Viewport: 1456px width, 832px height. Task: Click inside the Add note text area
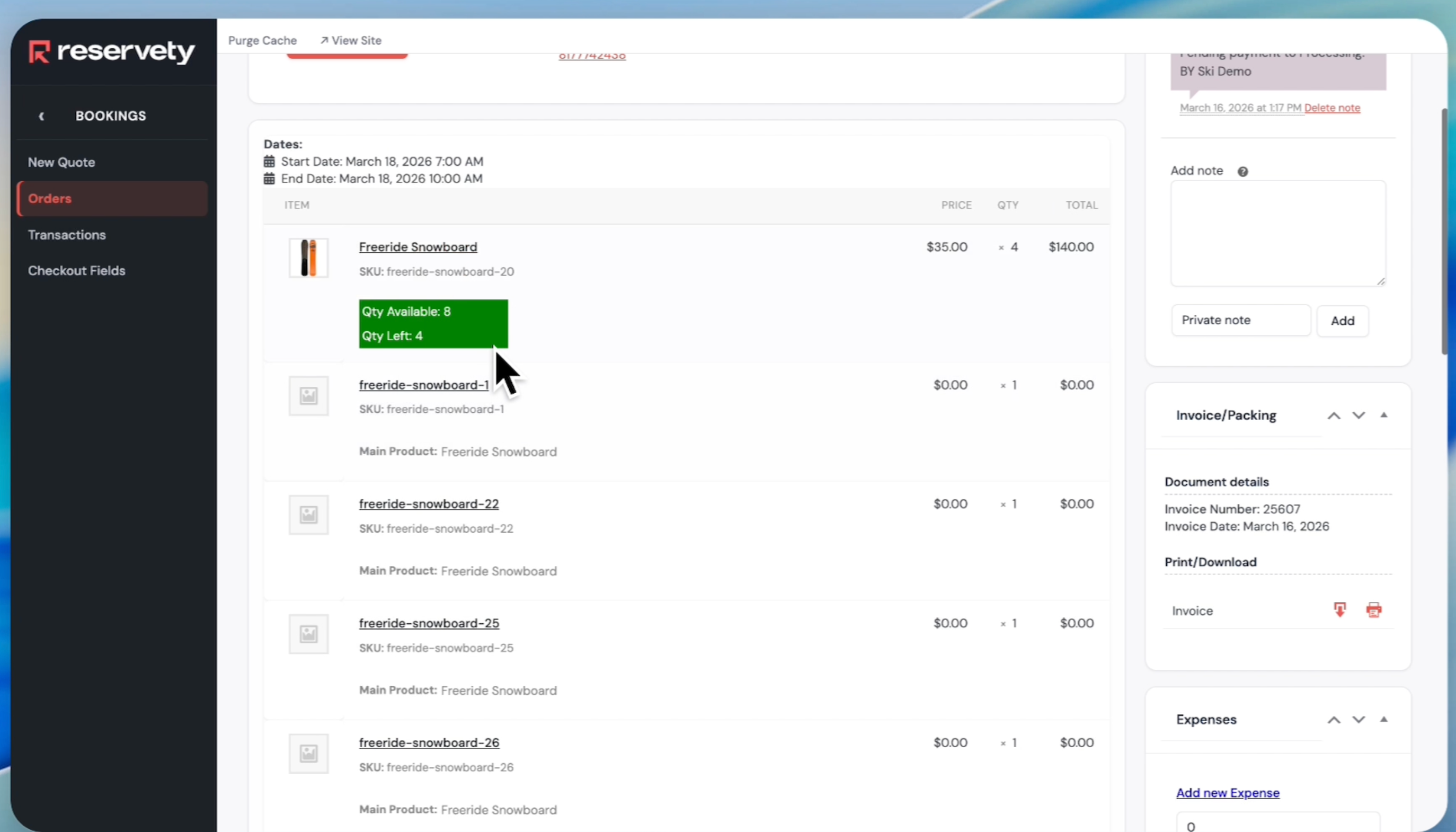[1278, 233]
